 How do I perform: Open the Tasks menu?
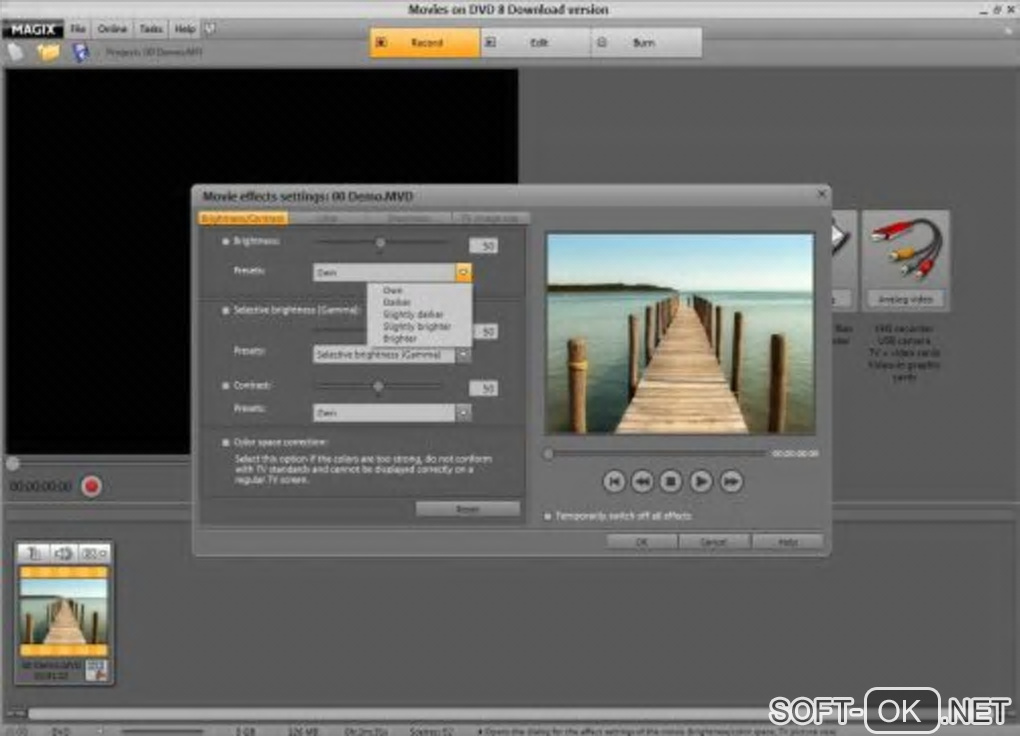(x=151, y=29)
